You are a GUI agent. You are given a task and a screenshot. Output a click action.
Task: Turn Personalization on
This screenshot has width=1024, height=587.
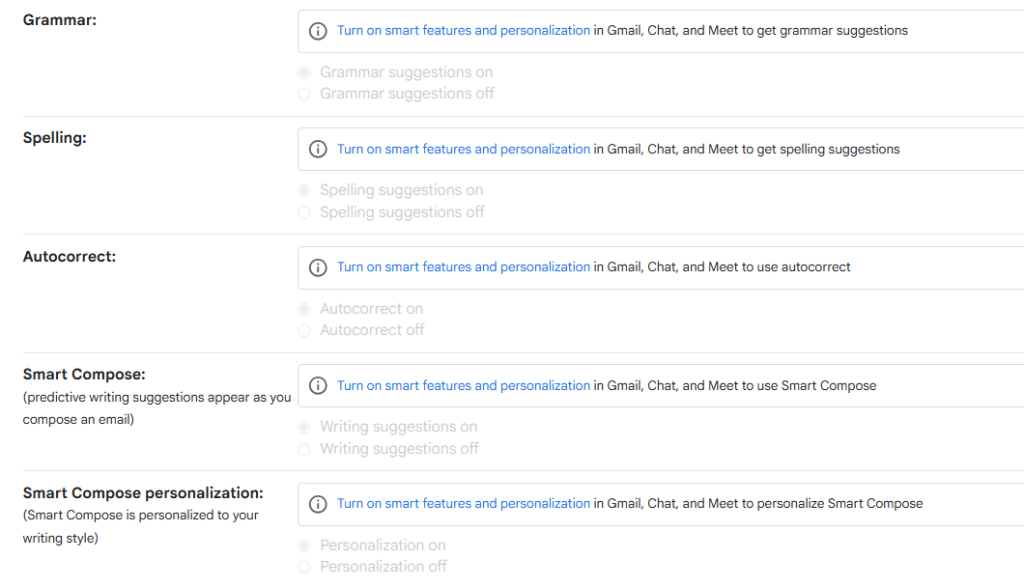(304, 545)
